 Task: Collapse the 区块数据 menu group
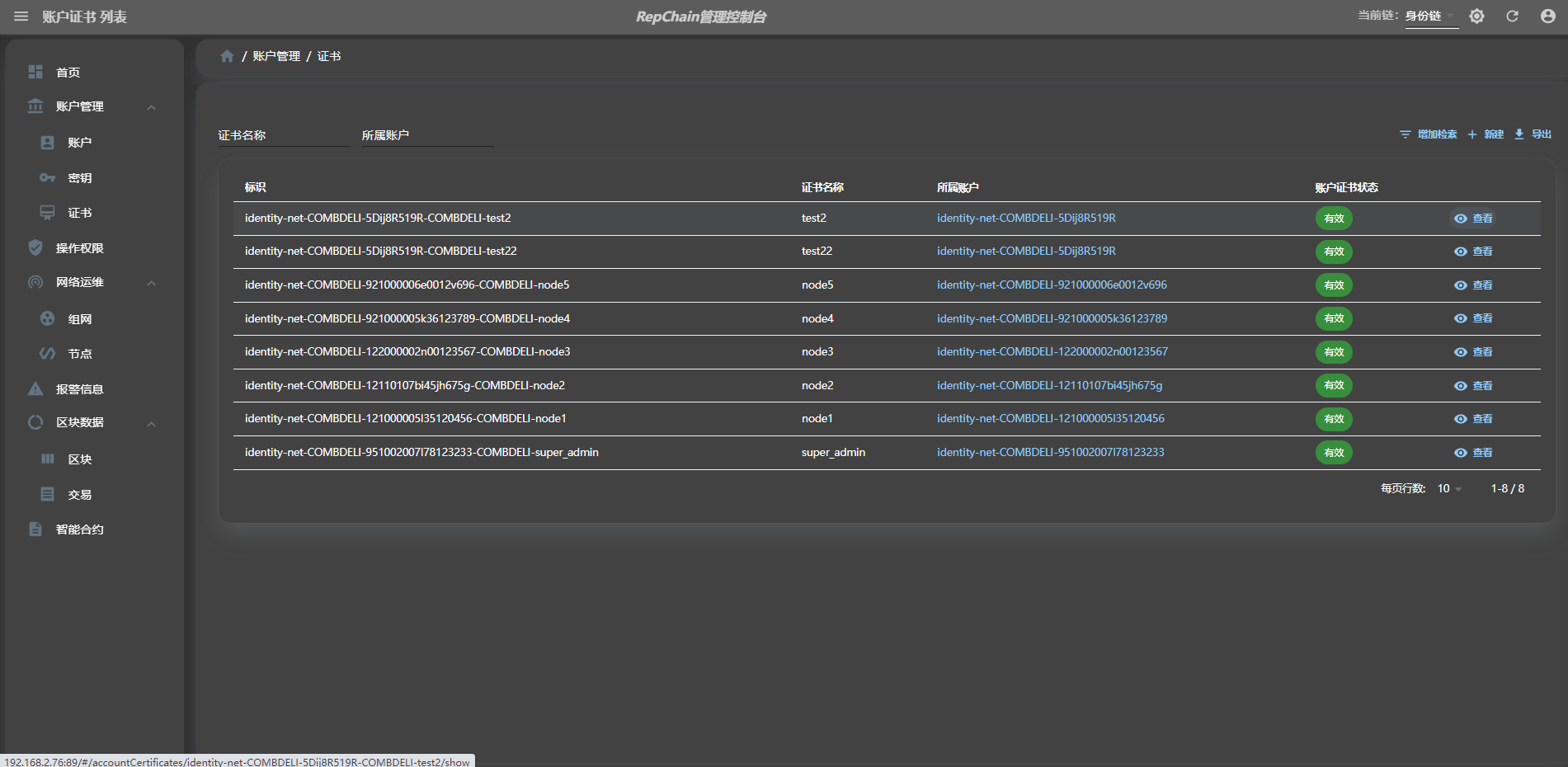click(152, 424)
